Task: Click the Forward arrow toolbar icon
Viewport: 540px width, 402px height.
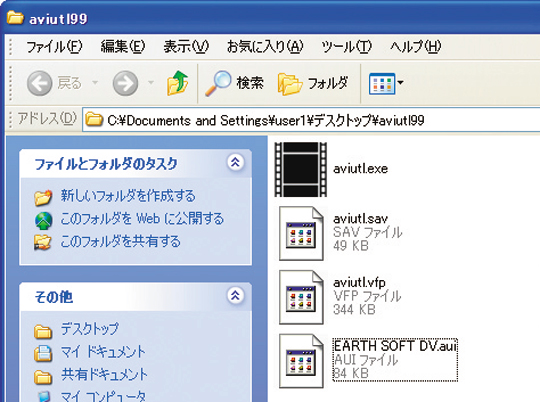Action: coord(125,83)
